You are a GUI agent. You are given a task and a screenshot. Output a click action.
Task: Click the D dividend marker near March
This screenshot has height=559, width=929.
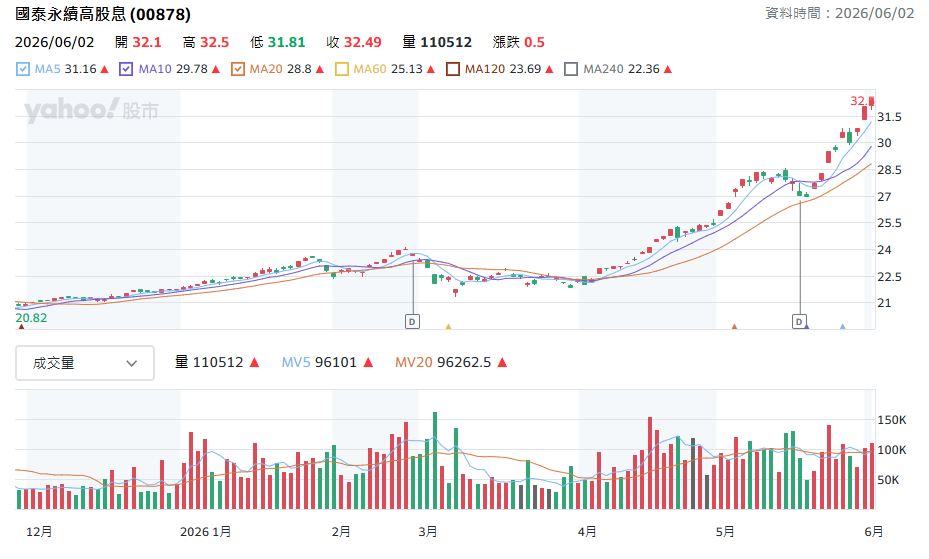point(412,322)
